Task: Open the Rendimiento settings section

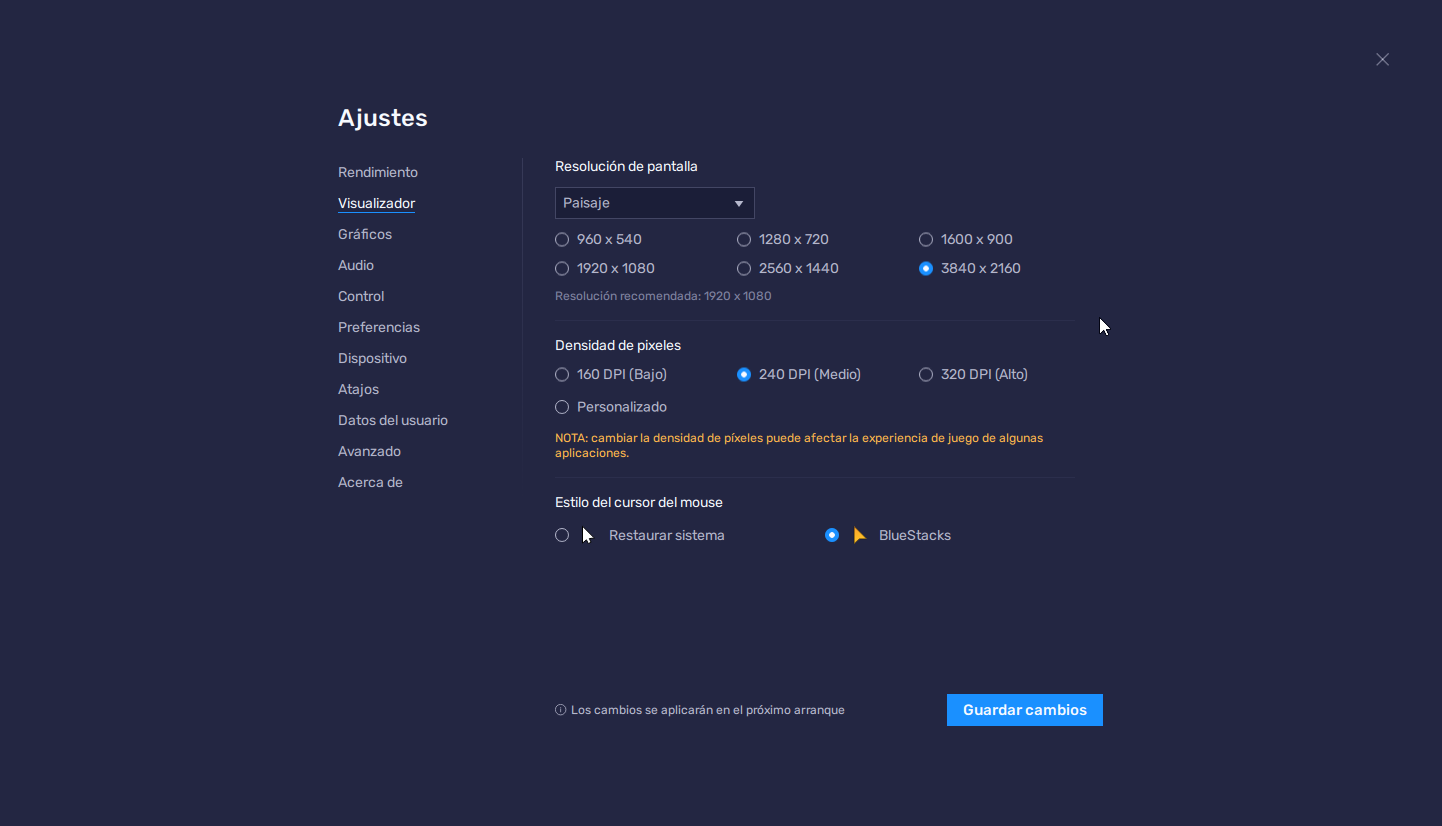Action: 378,172
